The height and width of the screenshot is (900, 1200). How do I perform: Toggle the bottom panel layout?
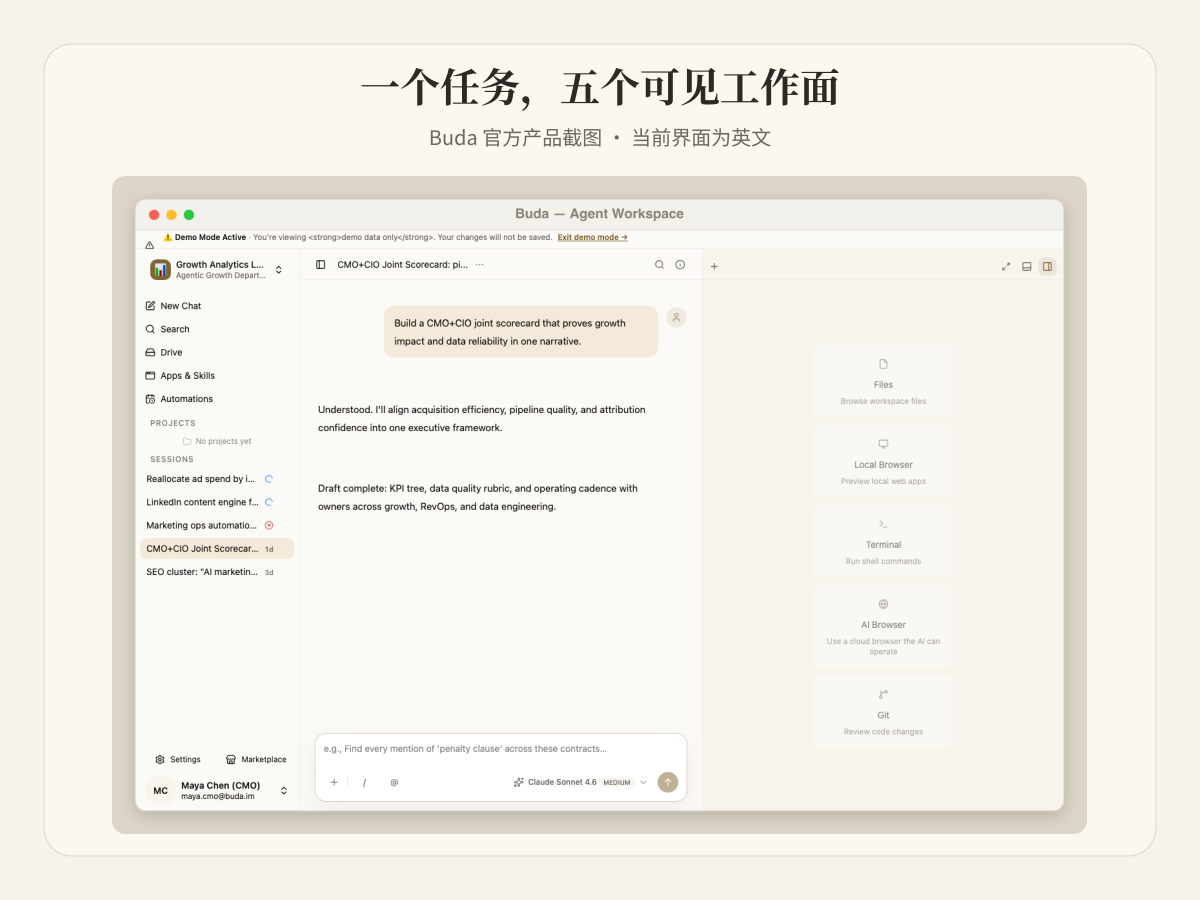click(x=1027, y=266)
